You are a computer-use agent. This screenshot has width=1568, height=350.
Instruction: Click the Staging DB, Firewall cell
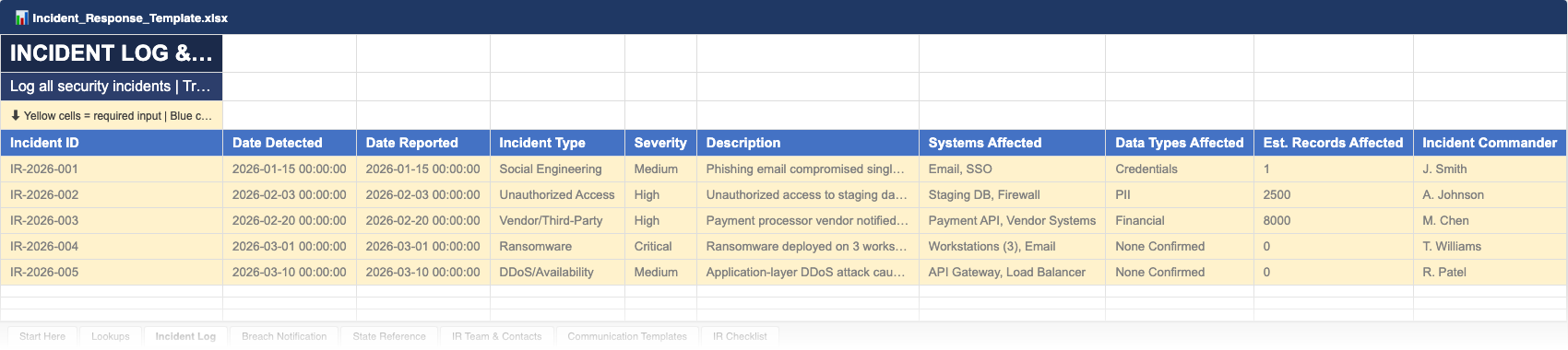[x=1012, y=195]
